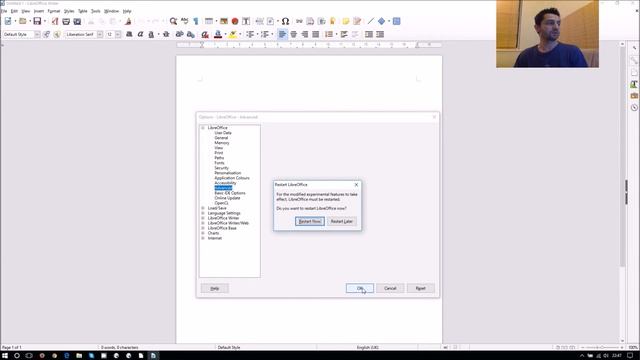Click the Align Right icon
Image resolution: width=640 pixels, height=360 pixels.
[x=304, y=34]
